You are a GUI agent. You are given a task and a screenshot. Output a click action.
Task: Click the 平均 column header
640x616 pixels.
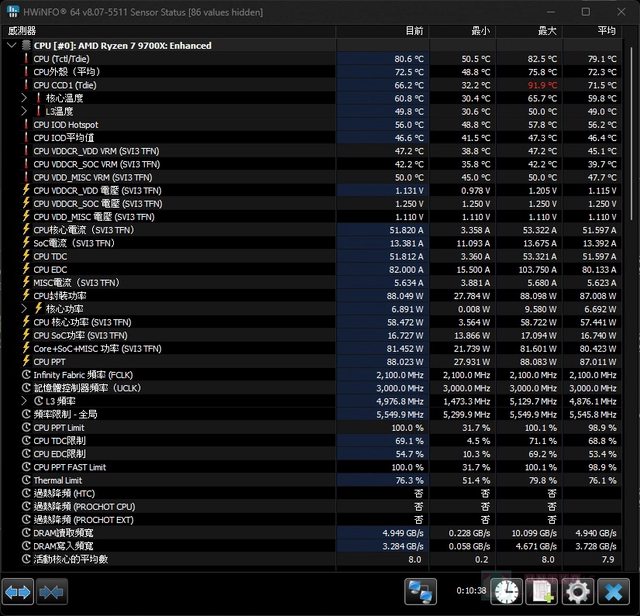click(606, 32)
